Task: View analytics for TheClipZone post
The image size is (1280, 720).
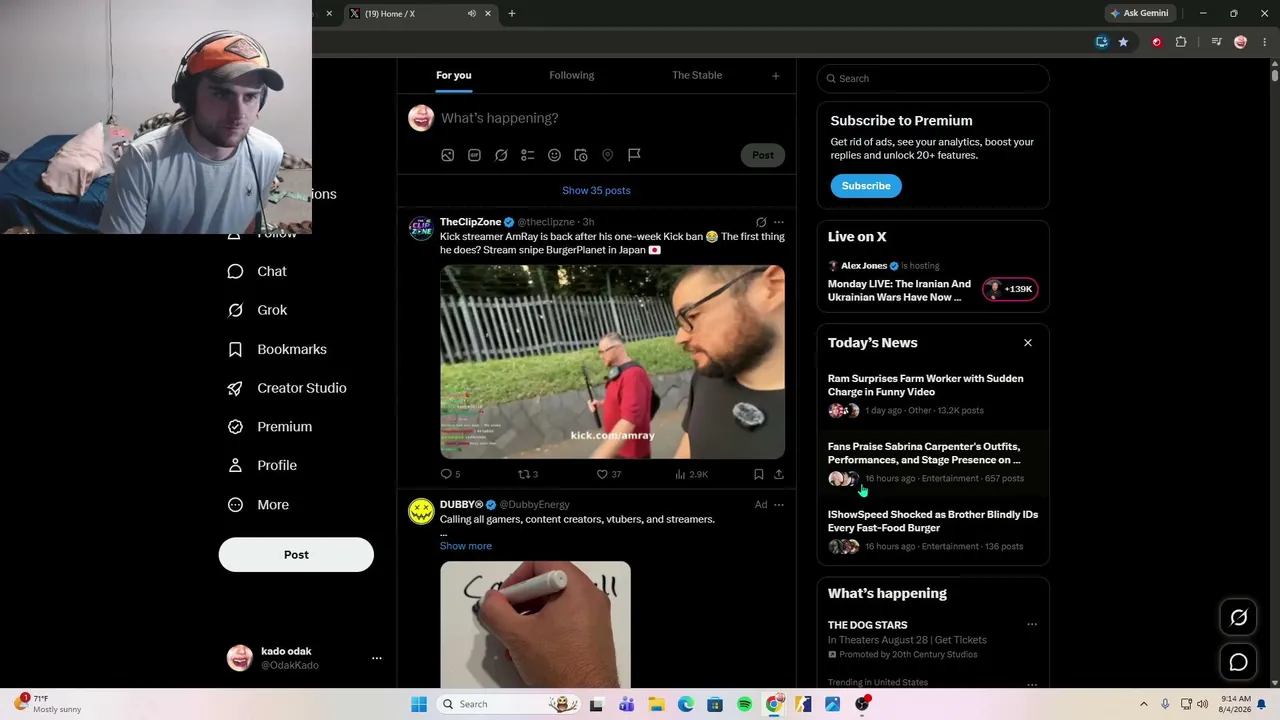Action: (x=691, y=474)
